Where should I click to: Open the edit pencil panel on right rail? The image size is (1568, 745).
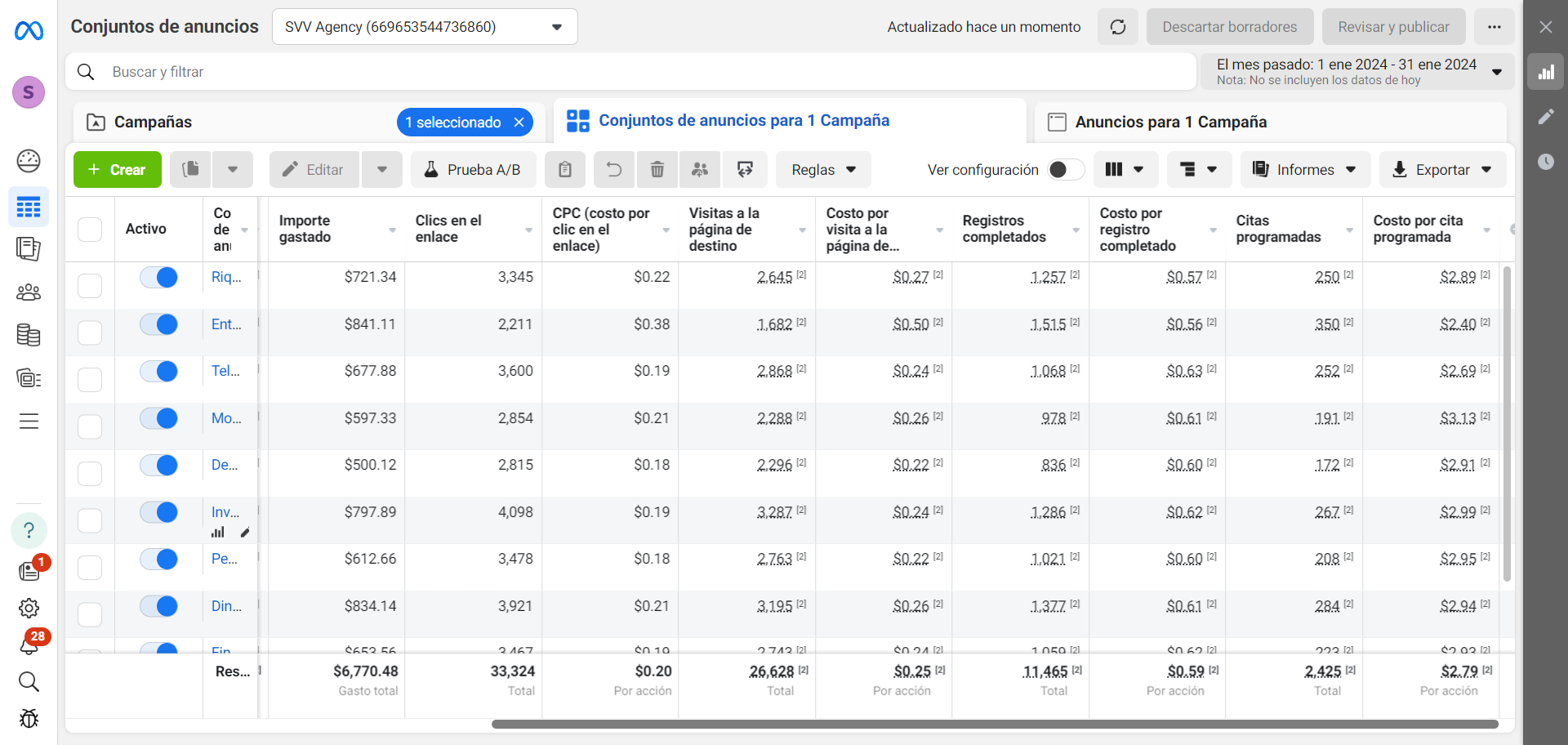1546,117
